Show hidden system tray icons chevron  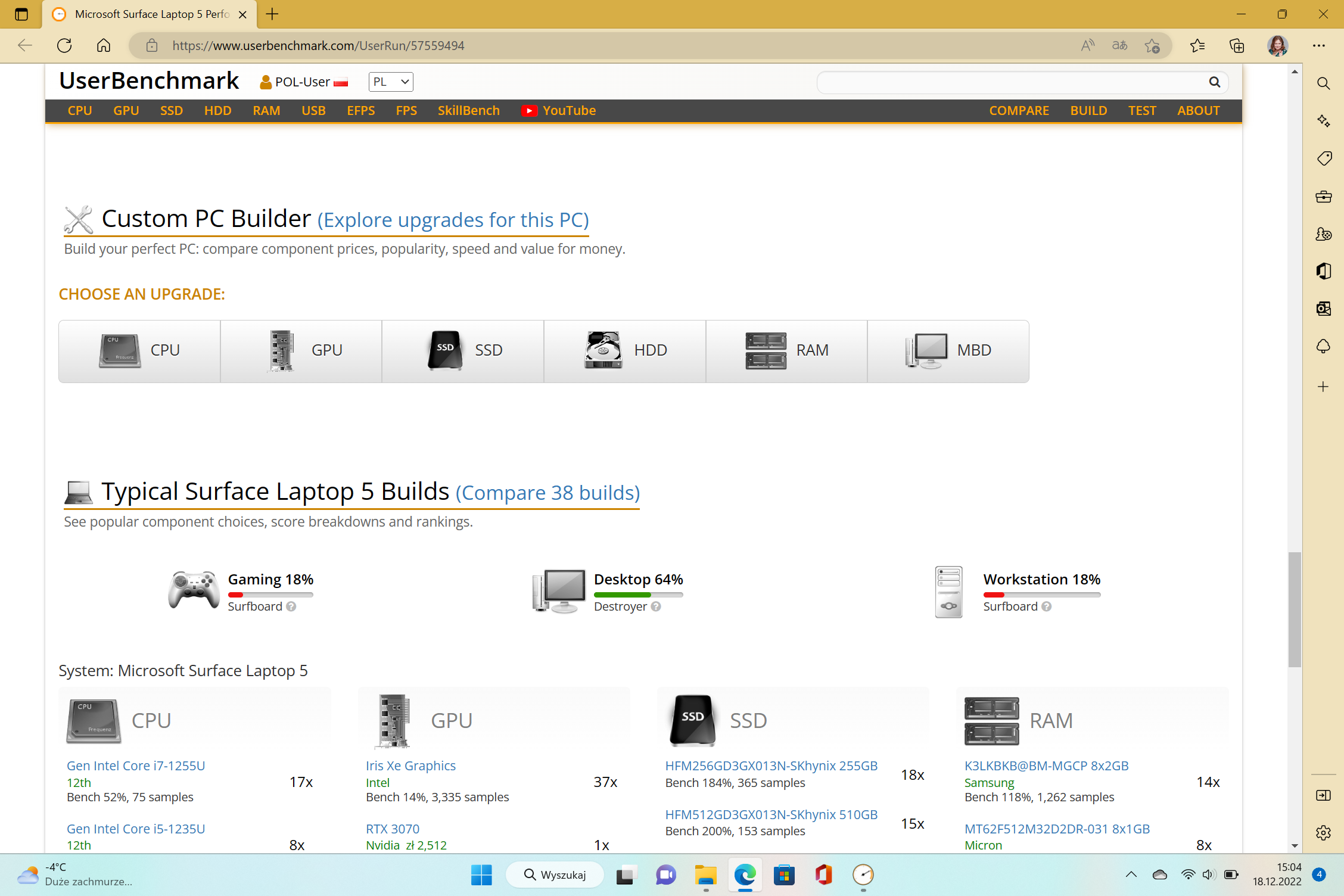pos(1131,875)
